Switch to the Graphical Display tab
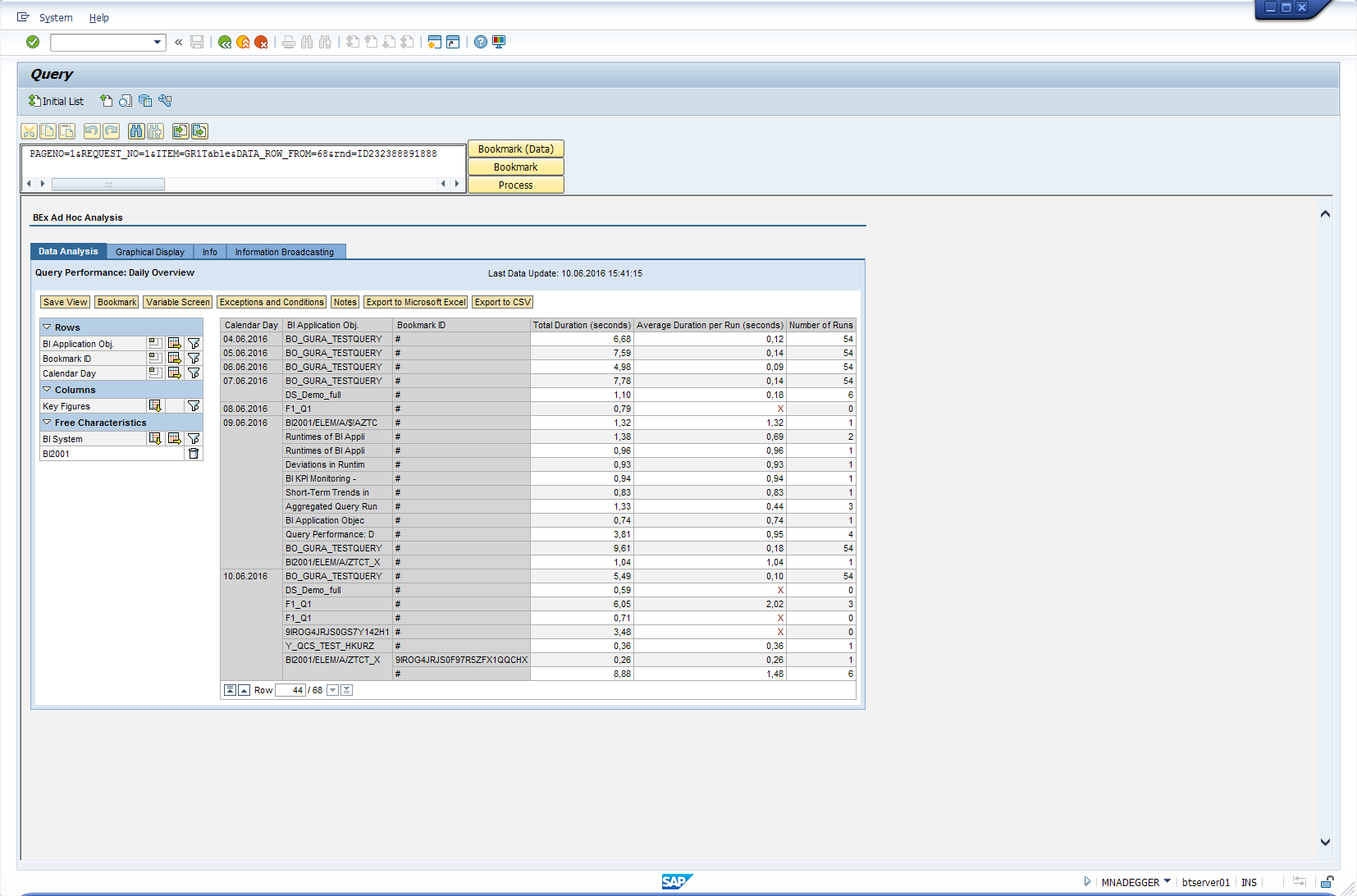This screenshot has height=896, width=1357. (x=149, y=252)
